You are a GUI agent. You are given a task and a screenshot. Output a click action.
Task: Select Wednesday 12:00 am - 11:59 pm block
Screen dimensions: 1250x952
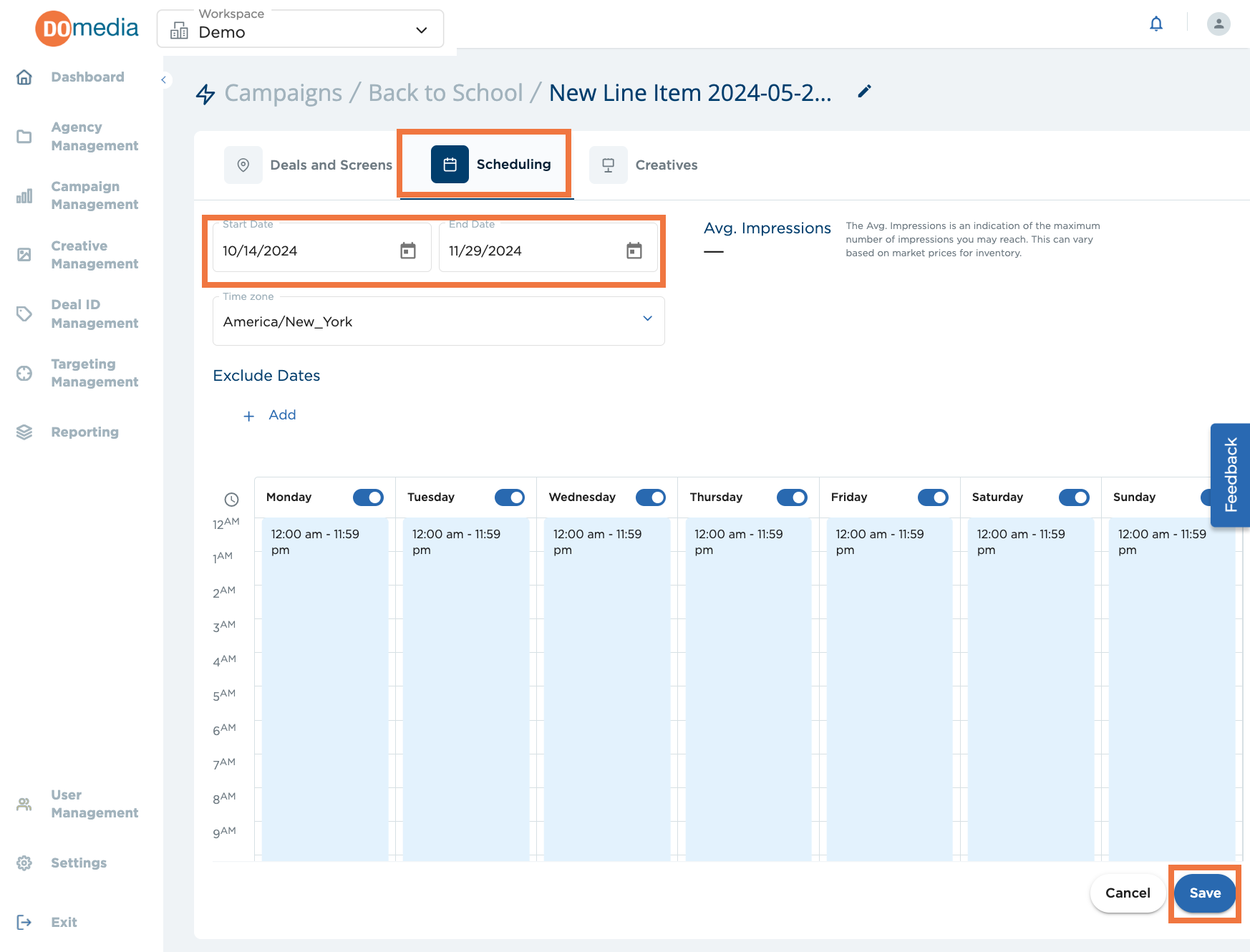(x=607, y=690)
